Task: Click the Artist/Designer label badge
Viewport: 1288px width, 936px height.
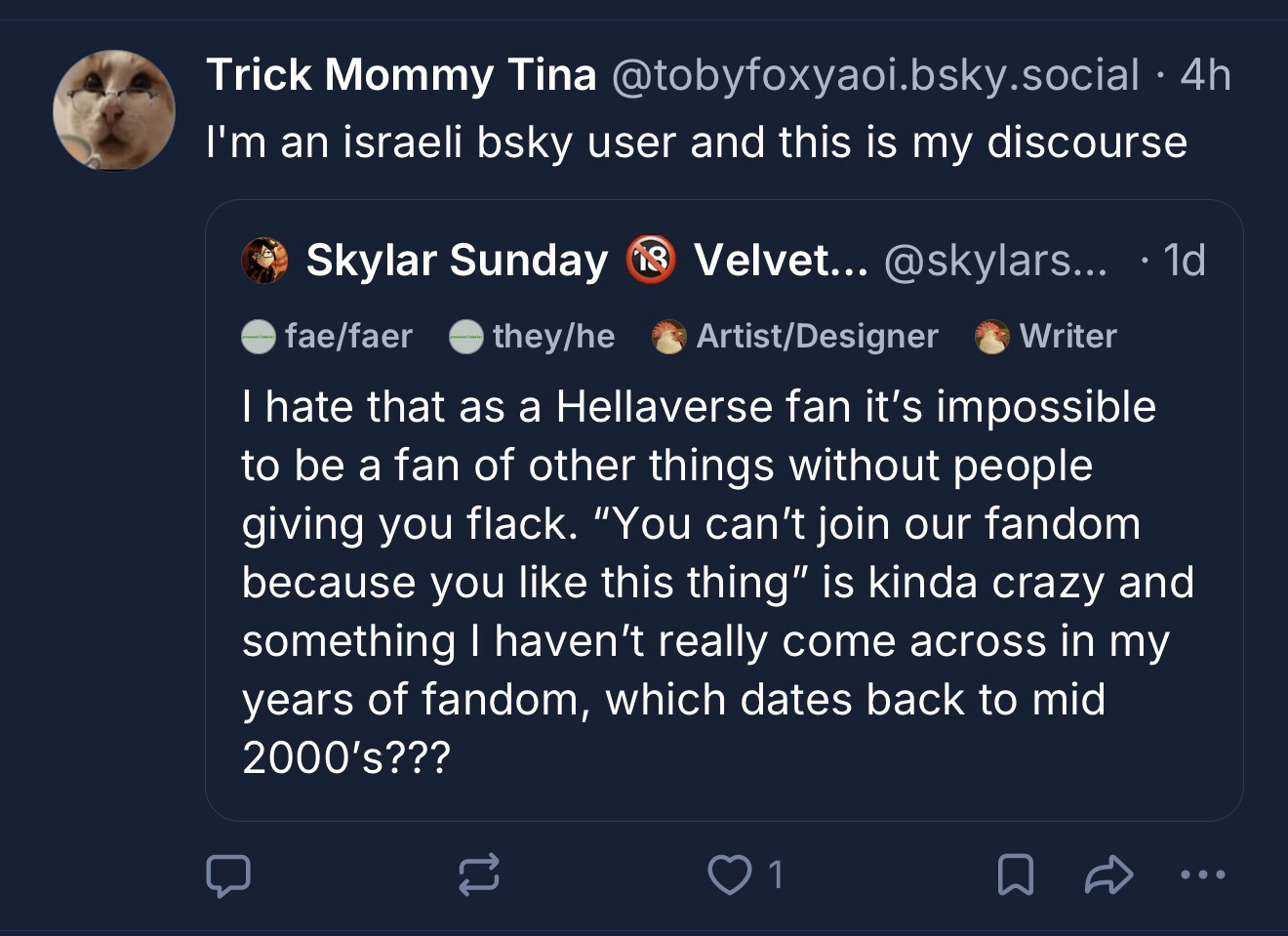Action: coord(795,337)
